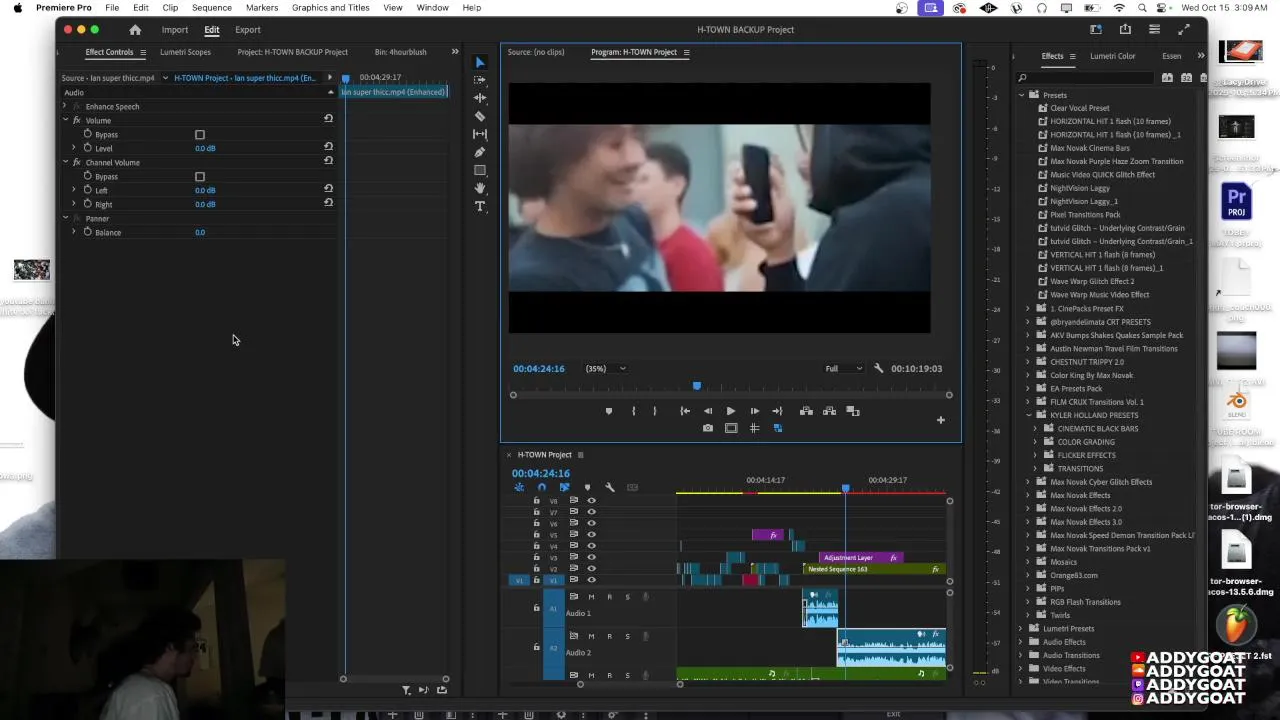Select the Adjustment Layer clip

tap(861, 557)
